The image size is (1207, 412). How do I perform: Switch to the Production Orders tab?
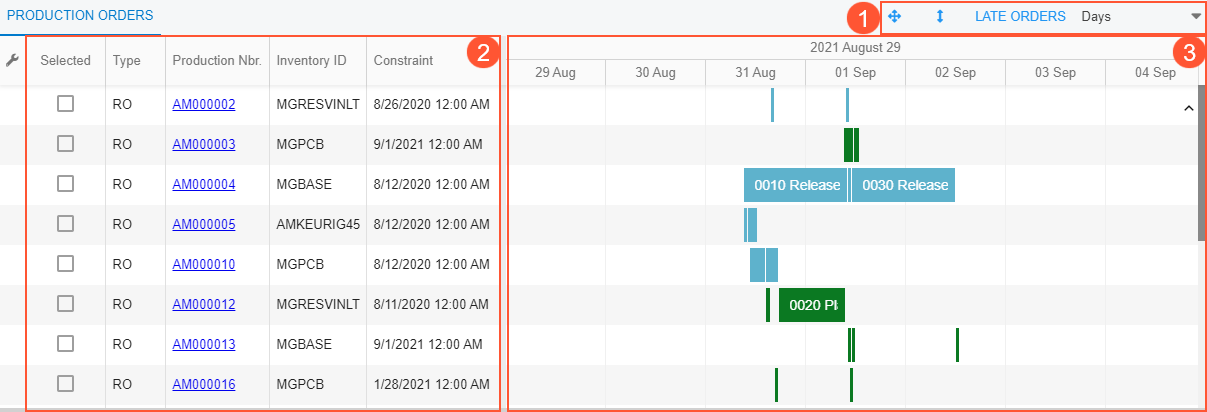click(x=80, y=15)
